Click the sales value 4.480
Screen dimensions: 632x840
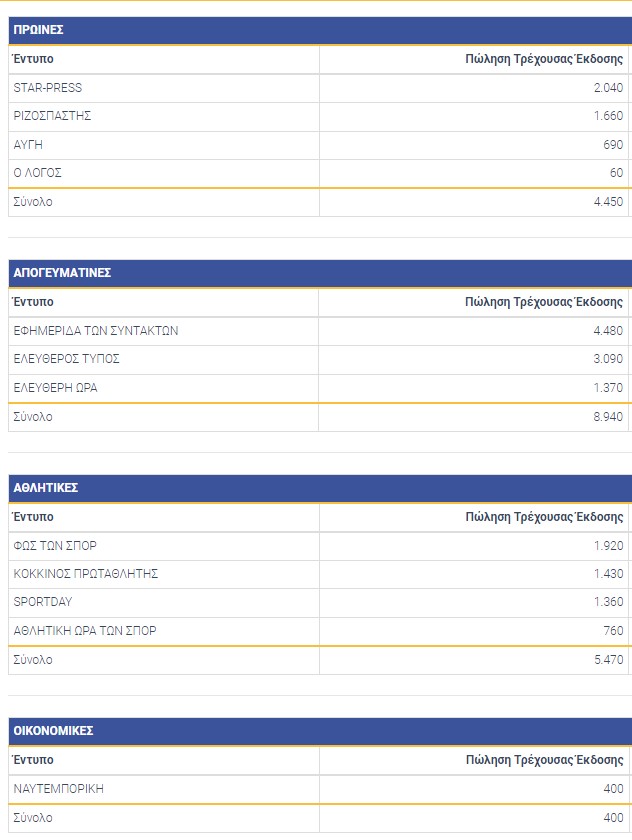click(607, 331)
